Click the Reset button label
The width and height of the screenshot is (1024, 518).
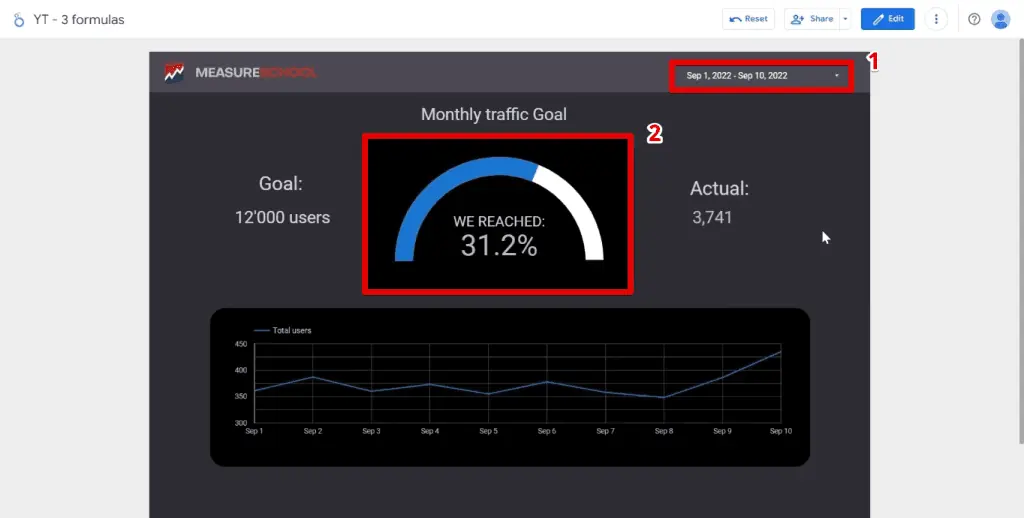tap(756, 19)
